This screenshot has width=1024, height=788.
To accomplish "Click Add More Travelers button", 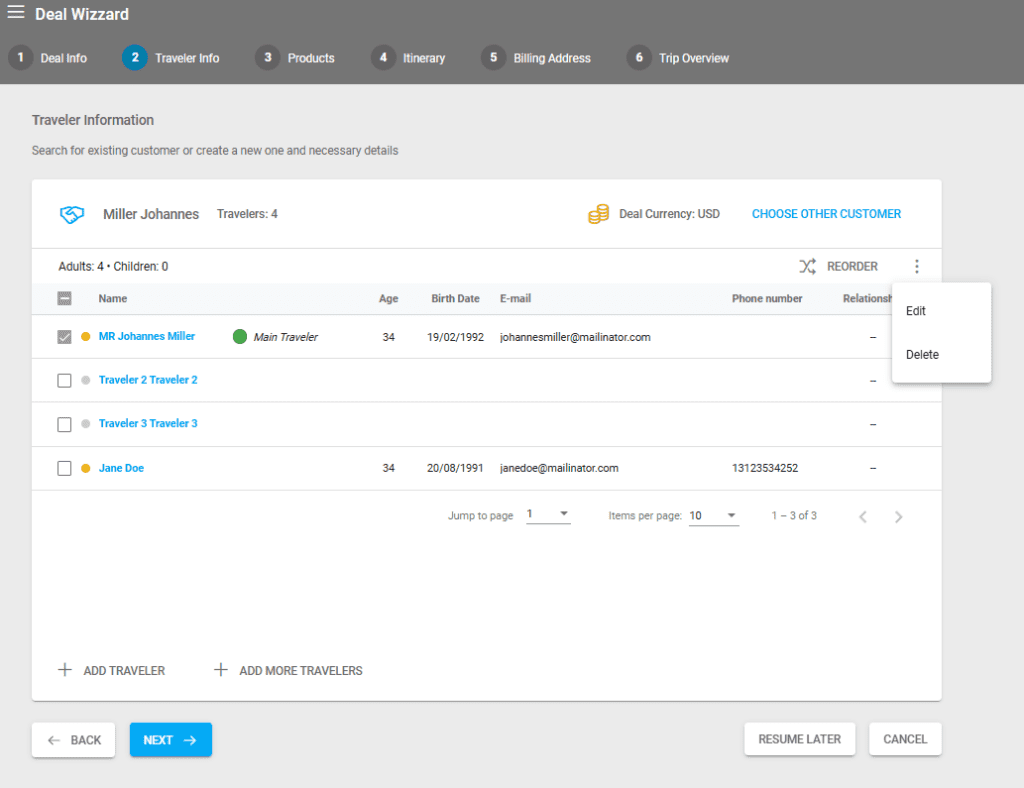I will (x=289, y=671).
